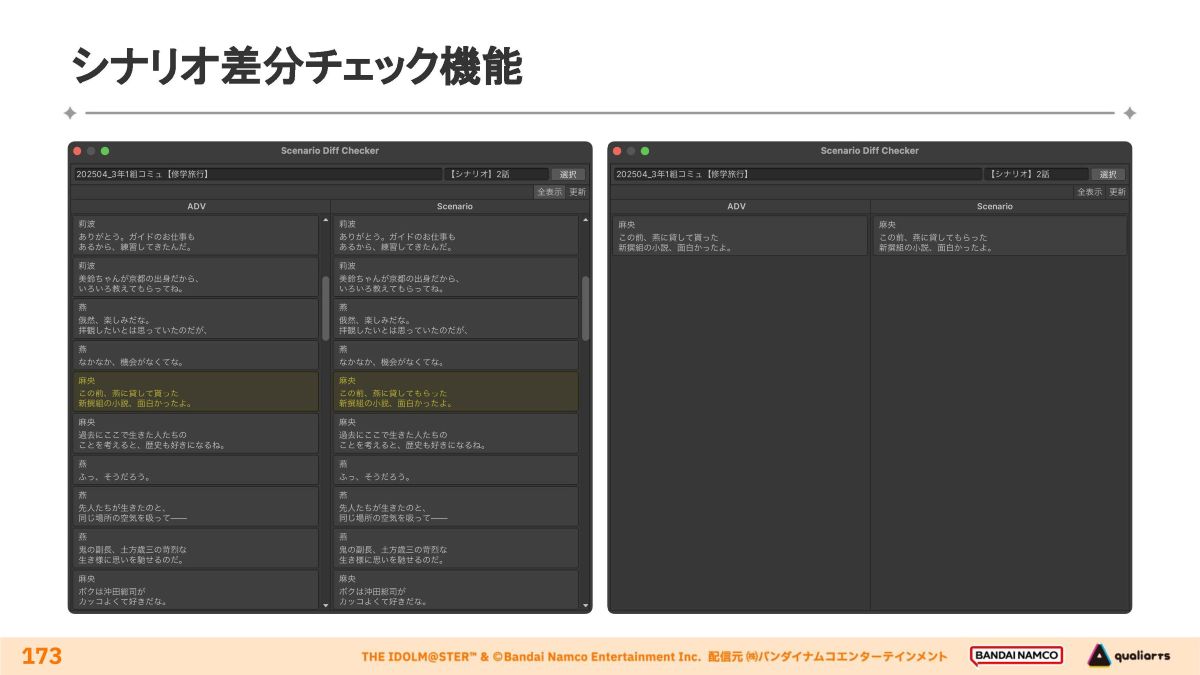Click the ADV pane scroll-down arrow in left window
This screenshot has height=675, width=1200.
click(x=325, y=605)
